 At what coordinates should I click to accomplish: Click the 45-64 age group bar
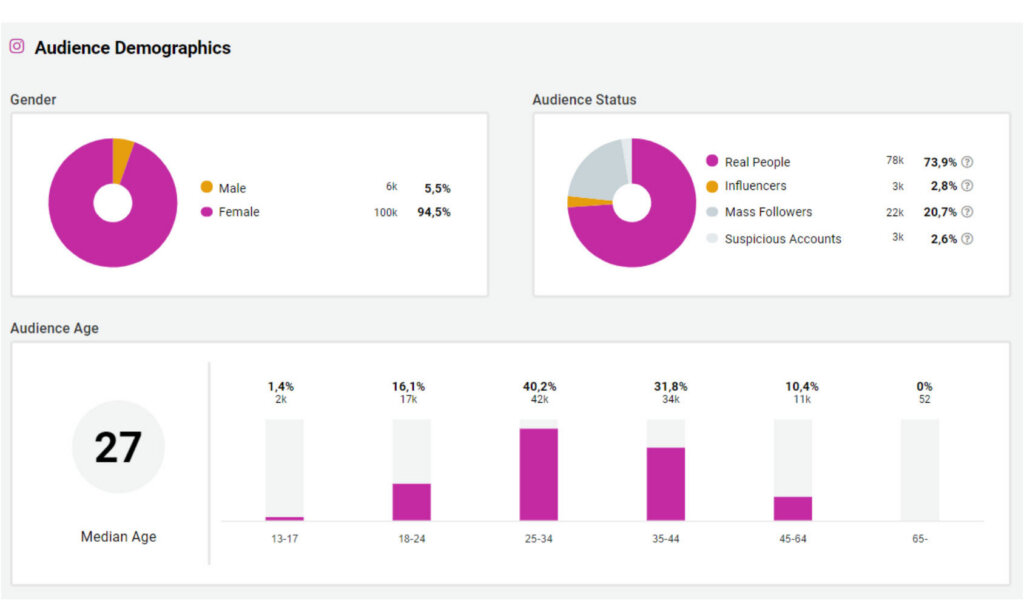(792, 508)
